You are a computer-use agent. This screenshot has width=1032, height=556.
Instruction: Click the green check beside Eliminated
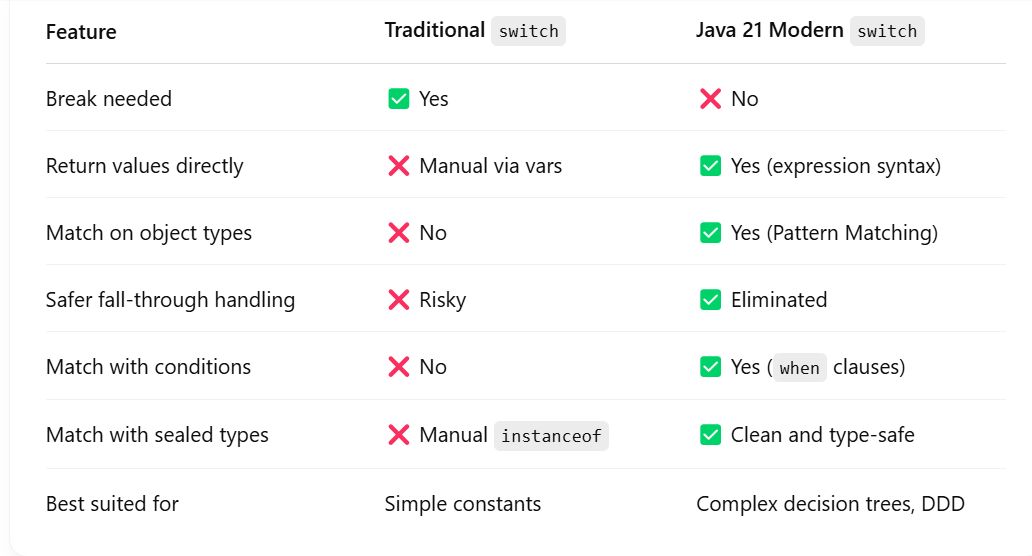pos(710,300)
